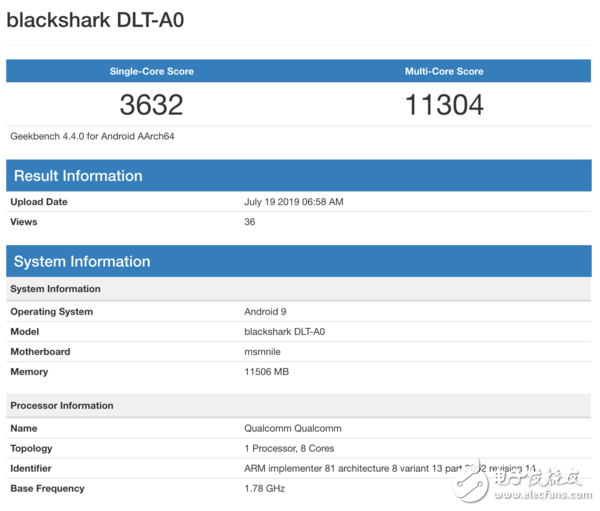Click the multi-core score 11304

[x=444, y=104]
